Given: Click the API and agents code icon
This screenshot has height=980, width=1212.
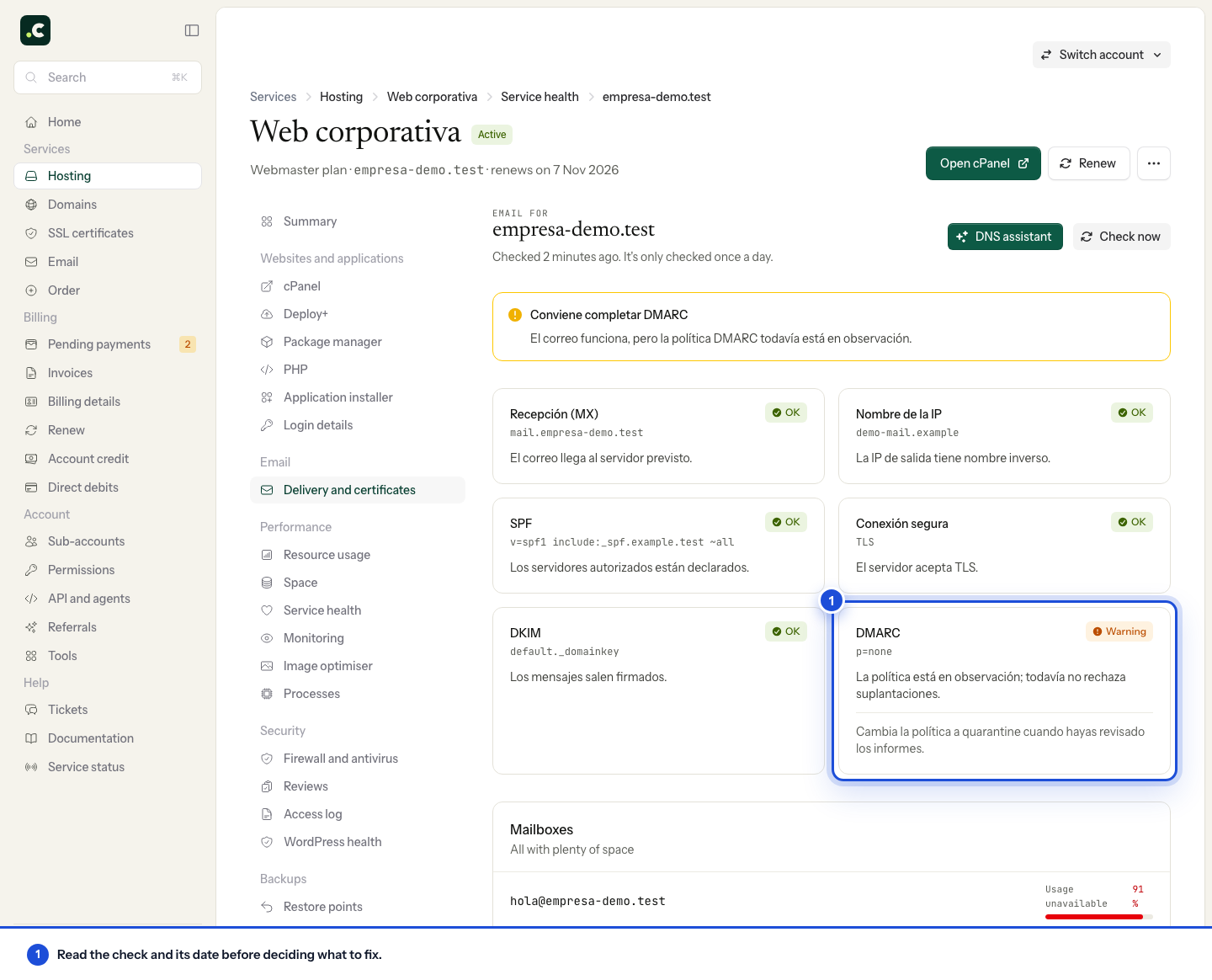Looking at the screenshot, I should coord(31,599).
